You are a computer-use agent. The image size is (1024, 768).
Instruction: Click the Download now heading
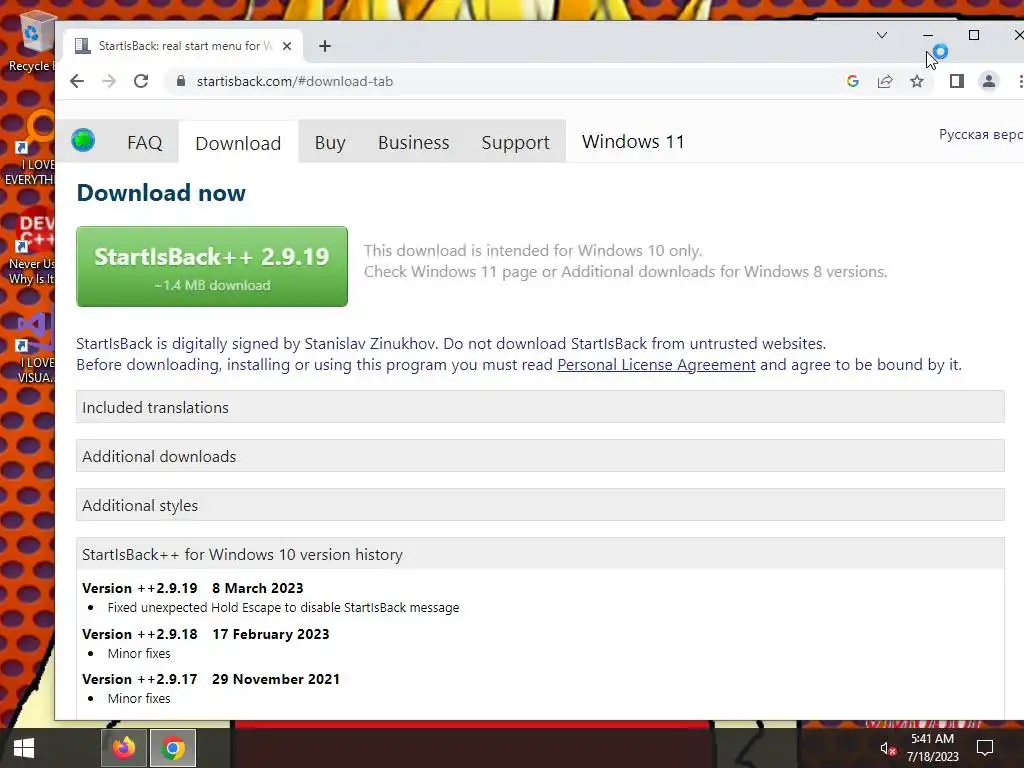(x=161, y=193)
